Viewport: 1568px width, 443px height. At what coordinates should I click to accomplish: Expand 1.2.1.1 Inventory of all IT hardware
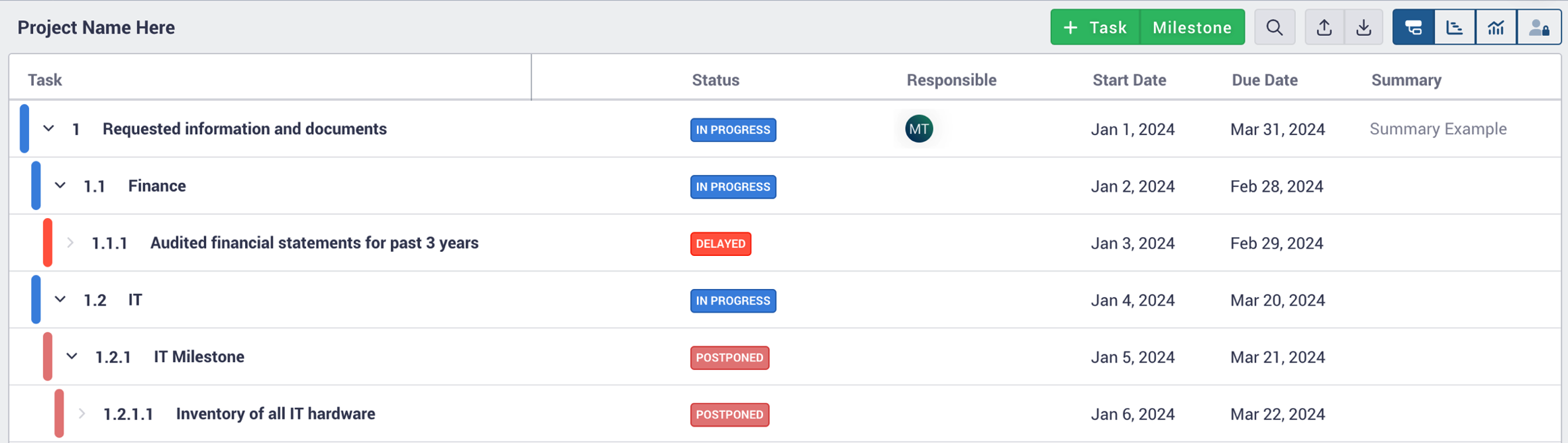point(82,413)
